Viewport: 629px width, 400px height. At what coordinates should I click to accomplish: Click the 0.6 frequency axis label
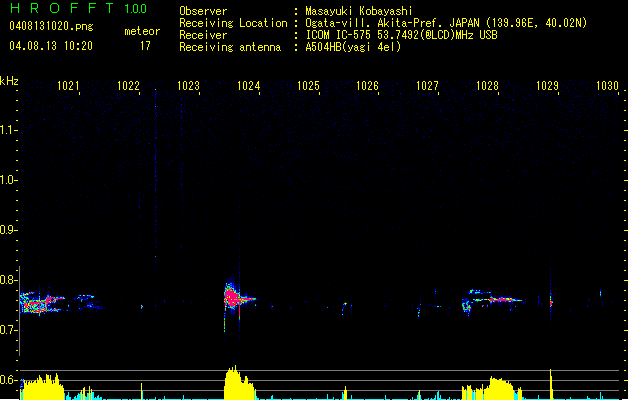point(8,380)
